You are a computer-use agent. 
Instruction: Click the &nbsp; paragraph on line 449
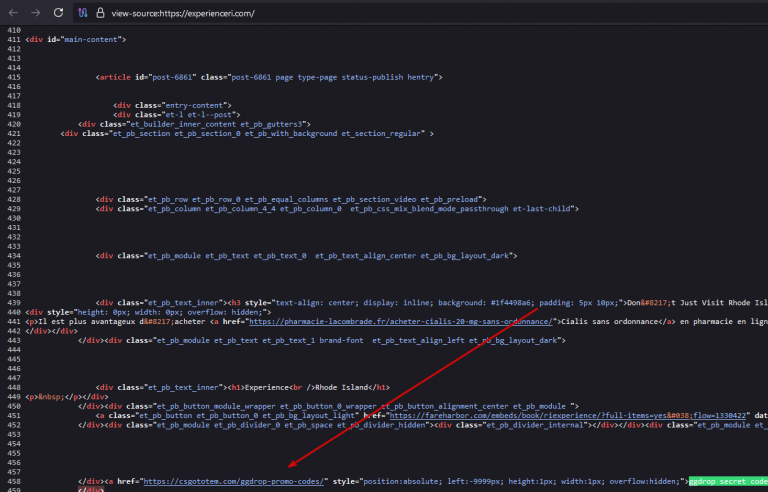click(67, 396)
